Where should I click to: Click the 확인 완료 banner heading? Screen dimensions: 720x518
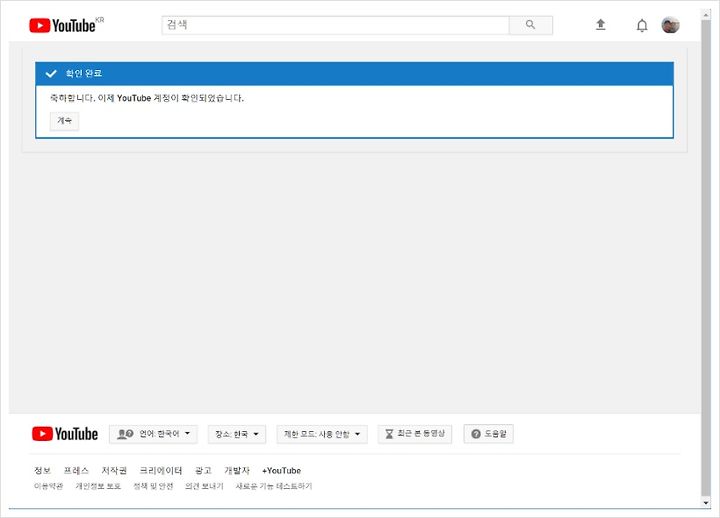tap(84, 73)
